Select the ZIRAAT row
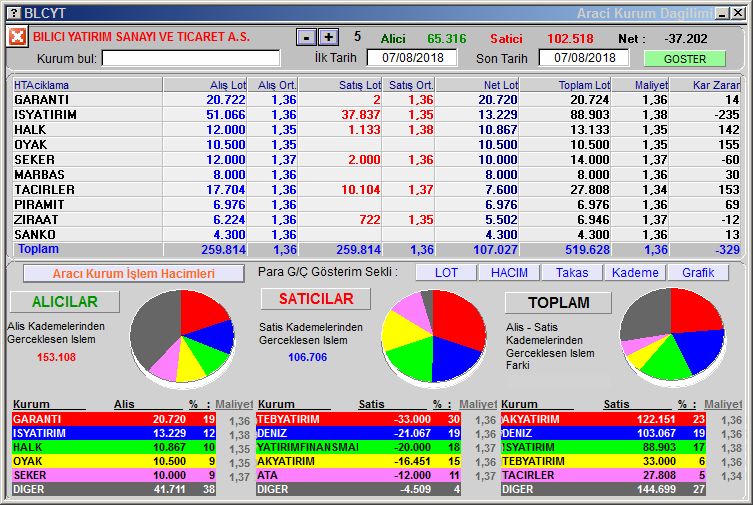Viewport: 753px width, 505px height. click(376, 219)
